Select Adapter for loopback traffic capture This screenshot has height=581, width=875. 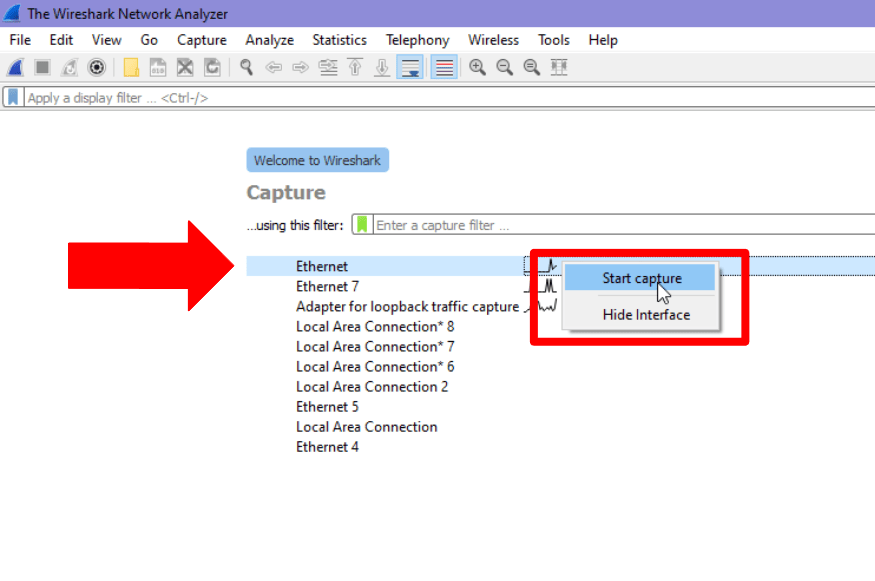[407, 306]
